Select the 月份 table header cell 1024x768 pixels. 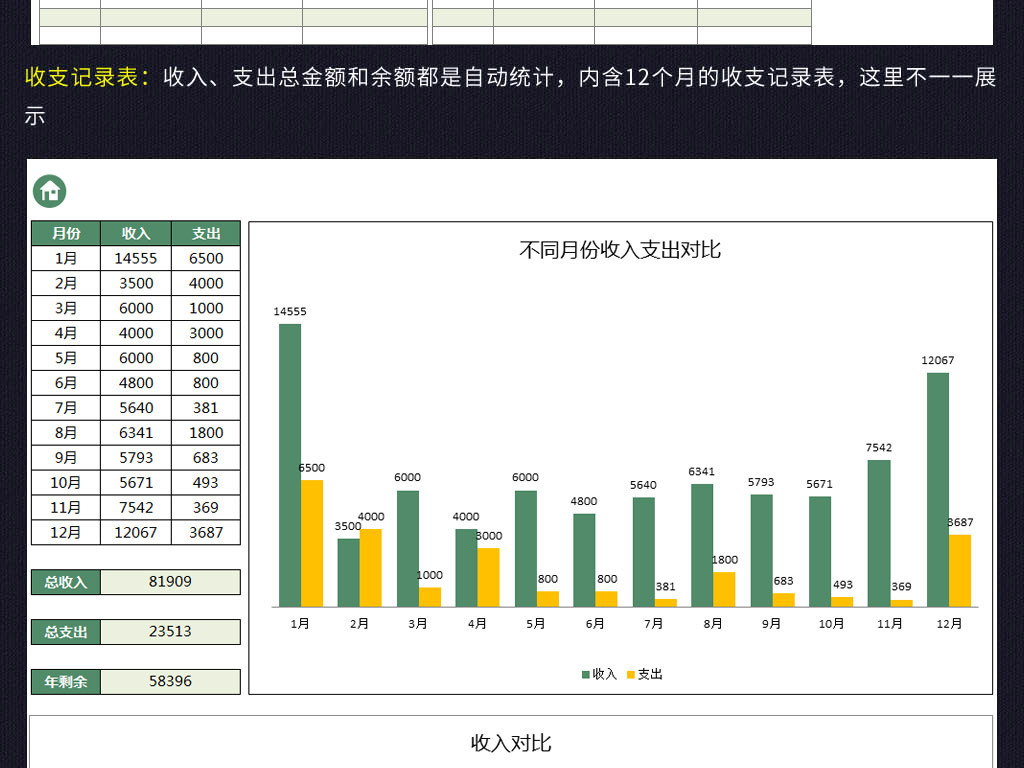[x=65, y=233]
